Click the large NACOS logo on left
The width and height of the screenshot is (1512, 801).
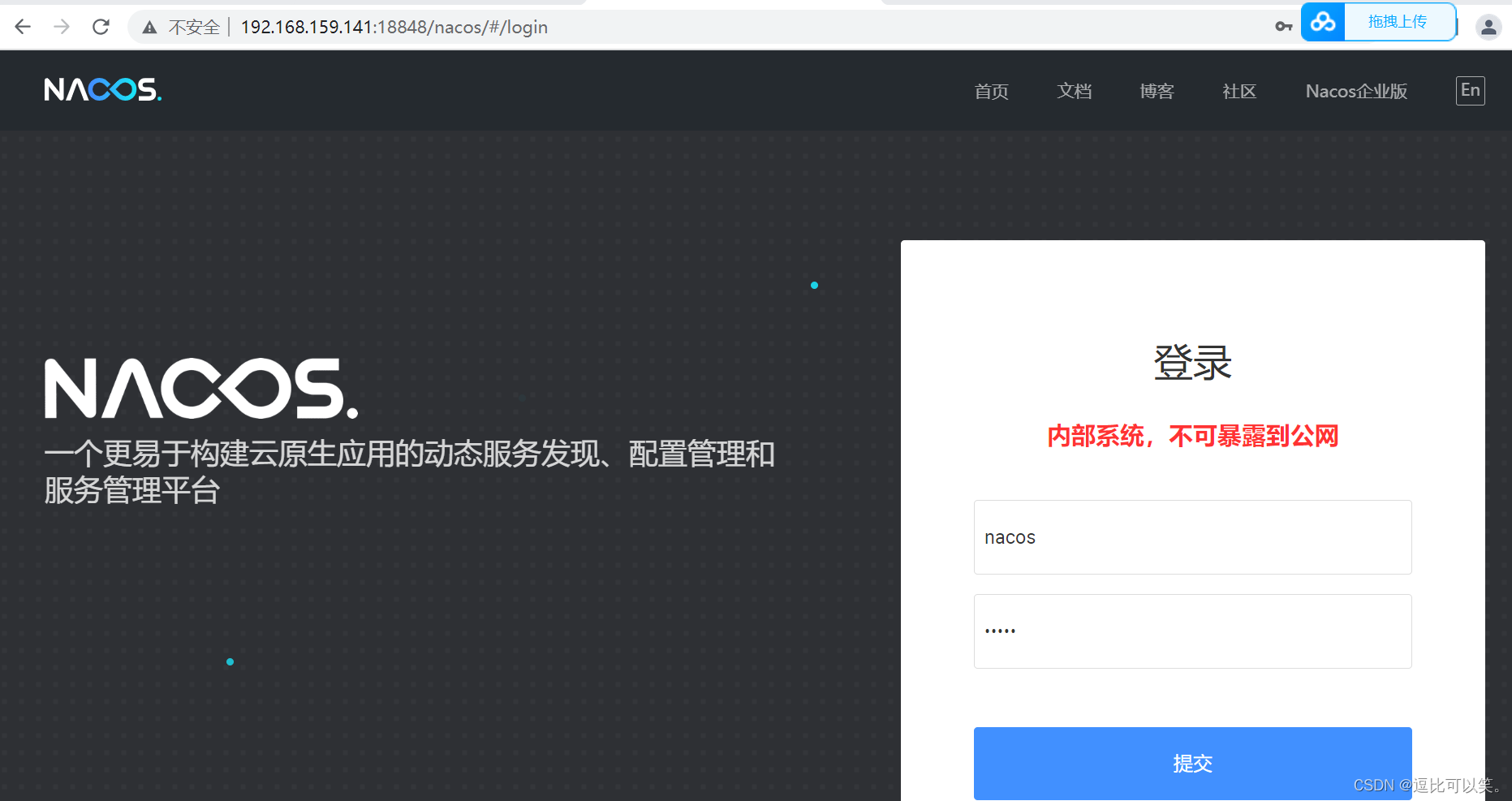coord(201,389)
